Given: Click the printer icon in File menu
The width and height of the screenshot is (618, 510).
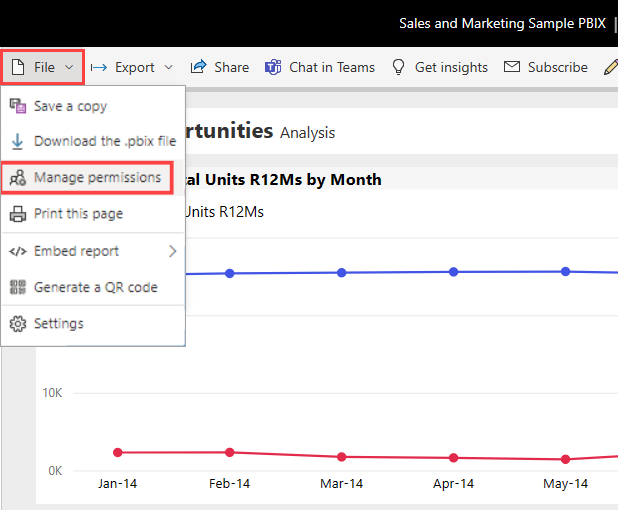Looking at the screenshot, I should 17,214.
